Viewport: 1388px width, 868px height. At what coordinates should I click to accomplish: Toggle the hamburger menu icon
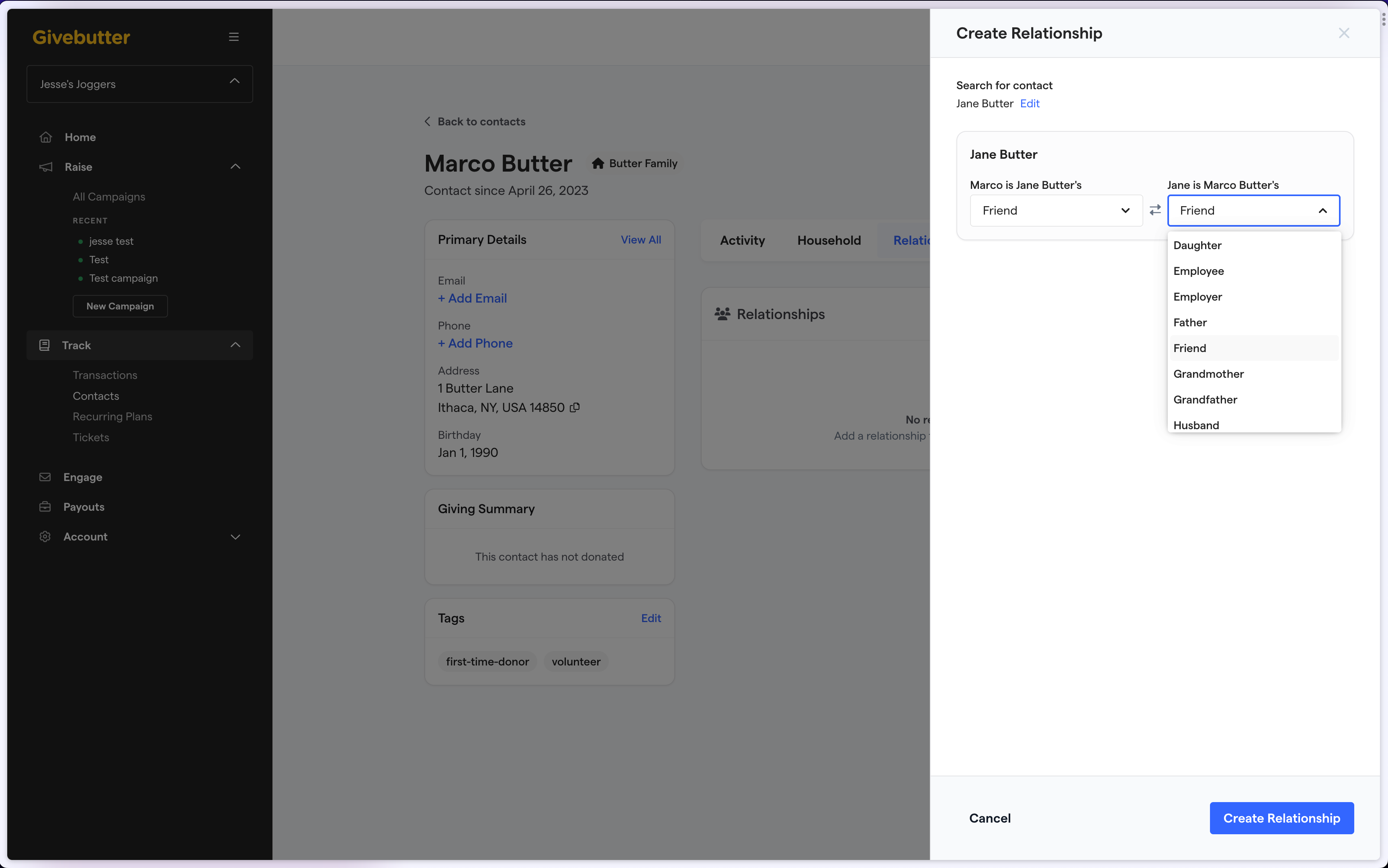(233, 36)
